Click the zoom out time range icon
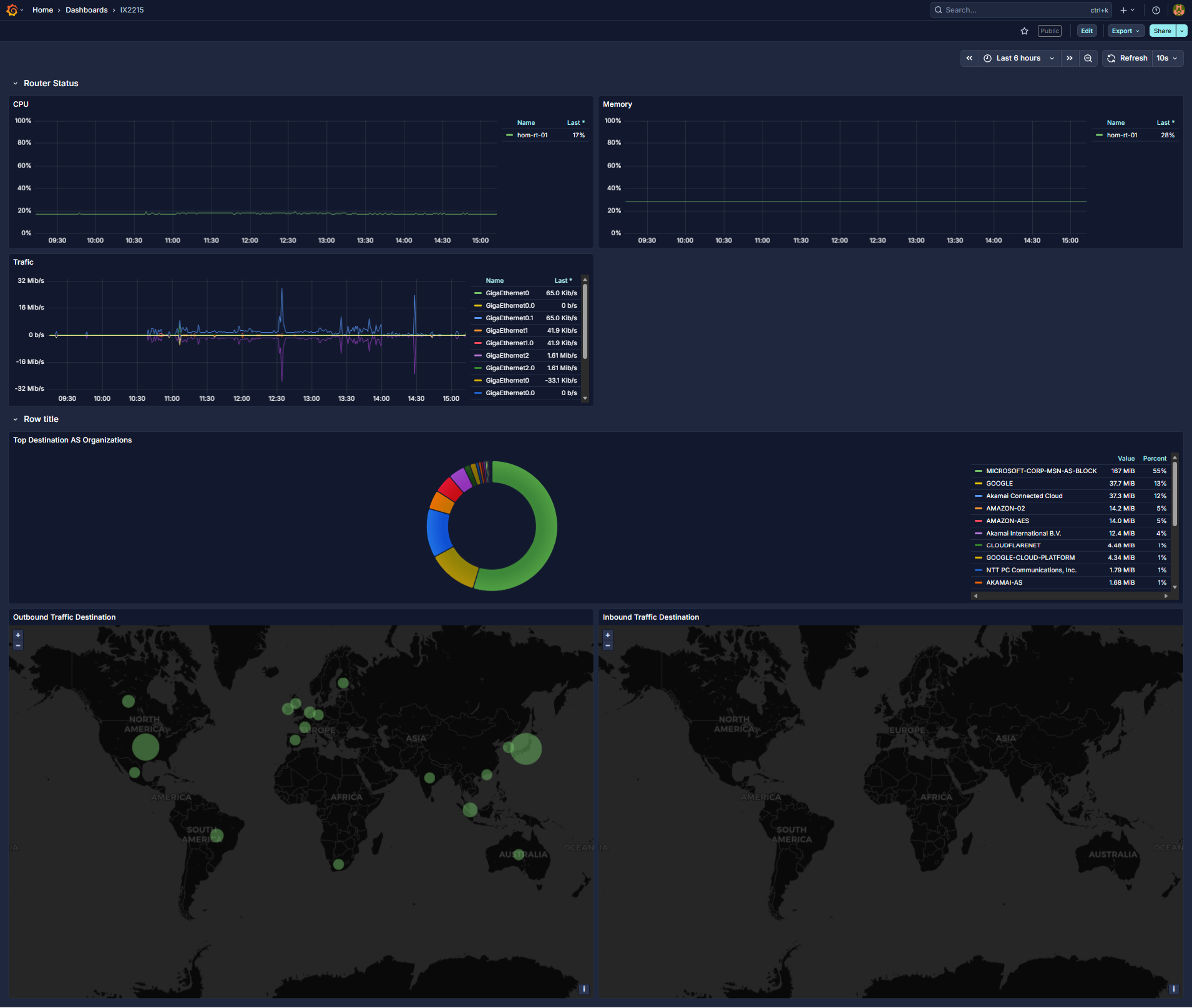1192x1008 pixels. 1088,58
